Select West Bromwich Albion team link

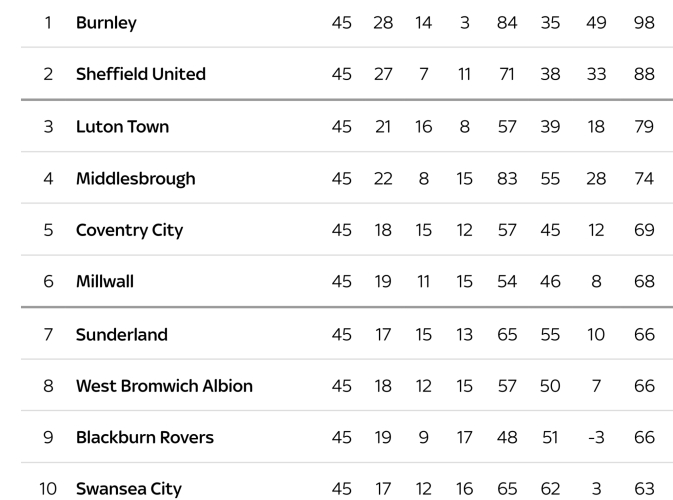(x=164, y=386)
